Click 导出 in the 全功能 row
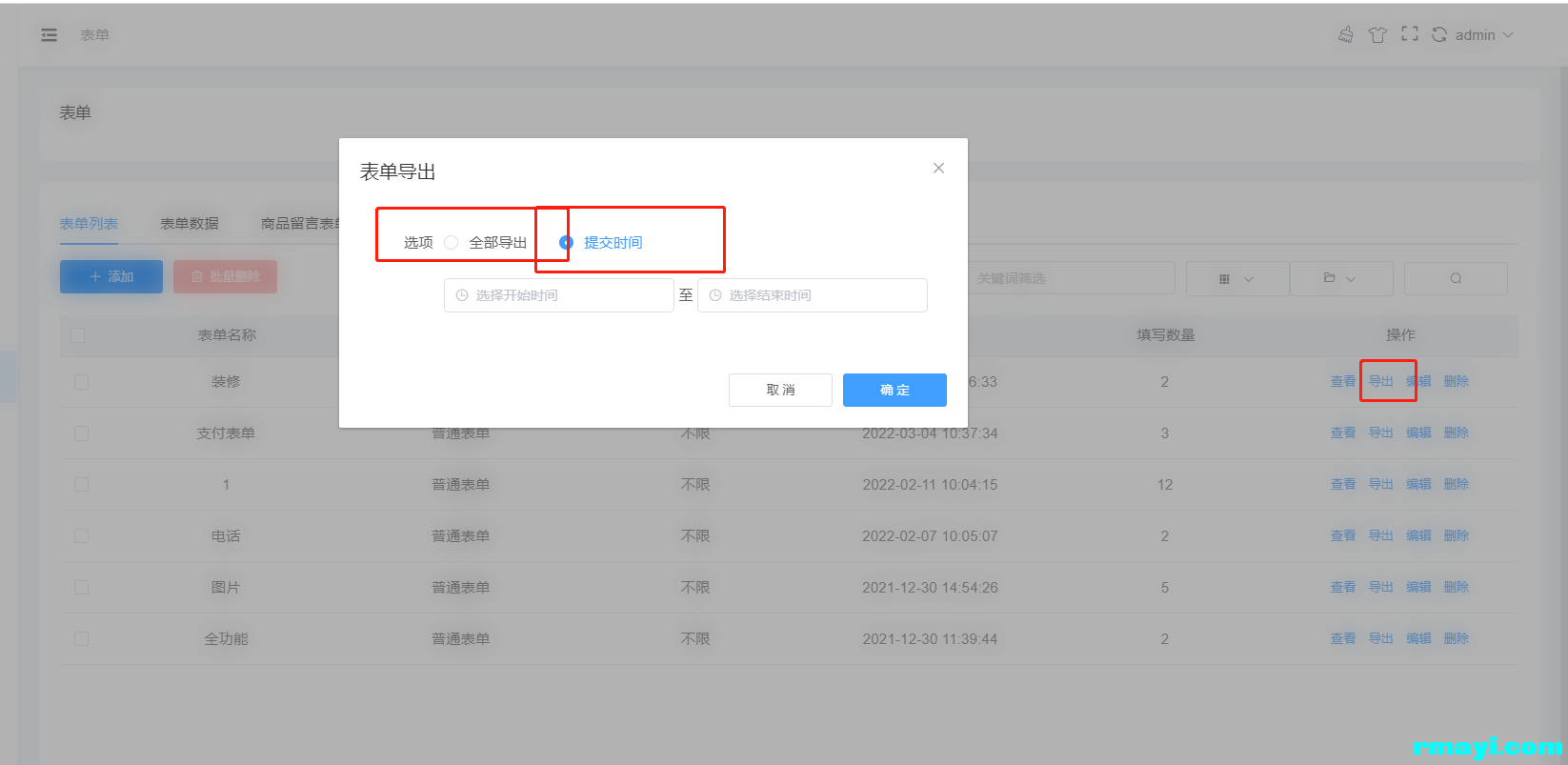Screen dimensions: 1568x765 1381,638
